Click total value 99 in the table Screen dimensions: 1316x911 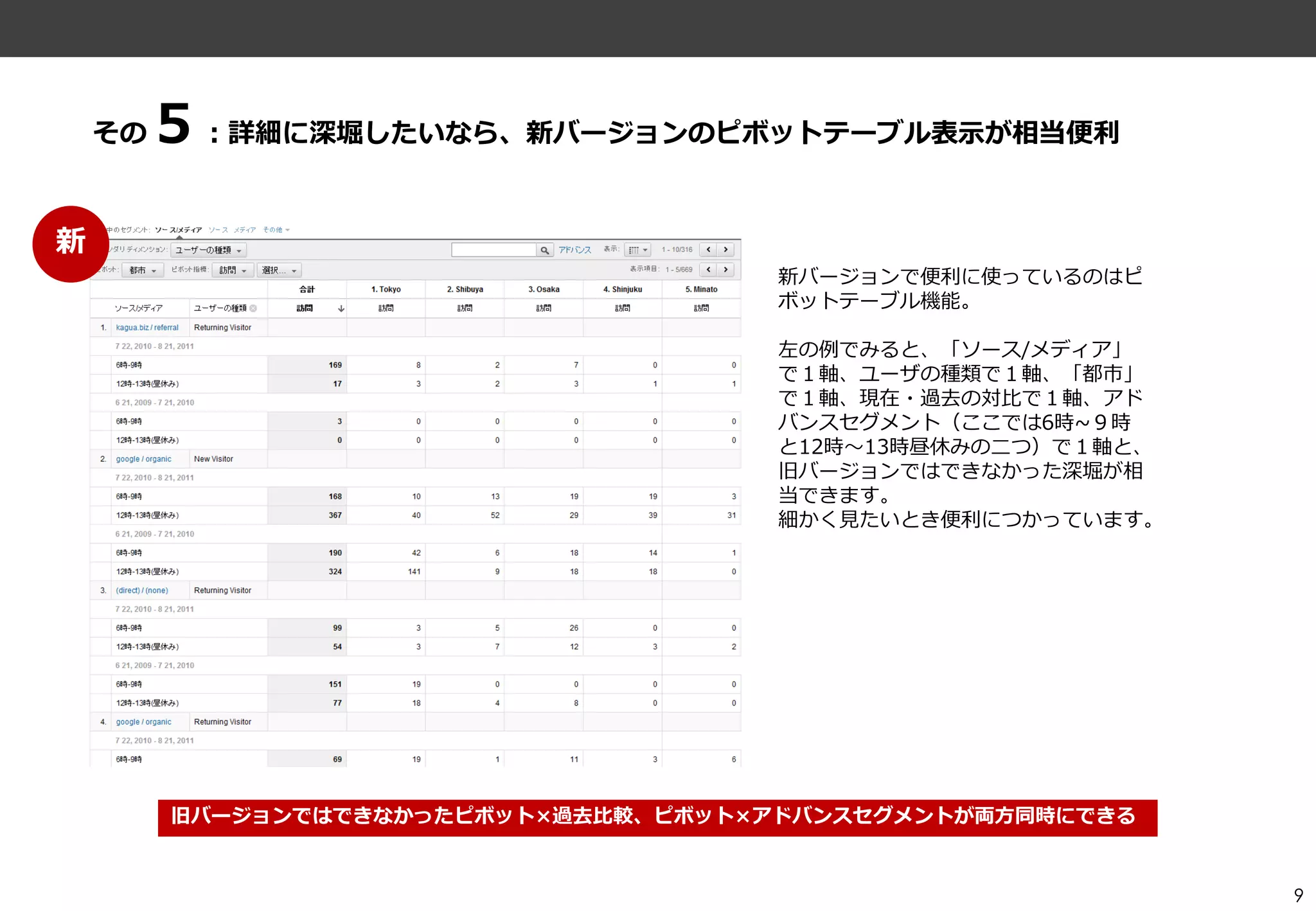337,628
